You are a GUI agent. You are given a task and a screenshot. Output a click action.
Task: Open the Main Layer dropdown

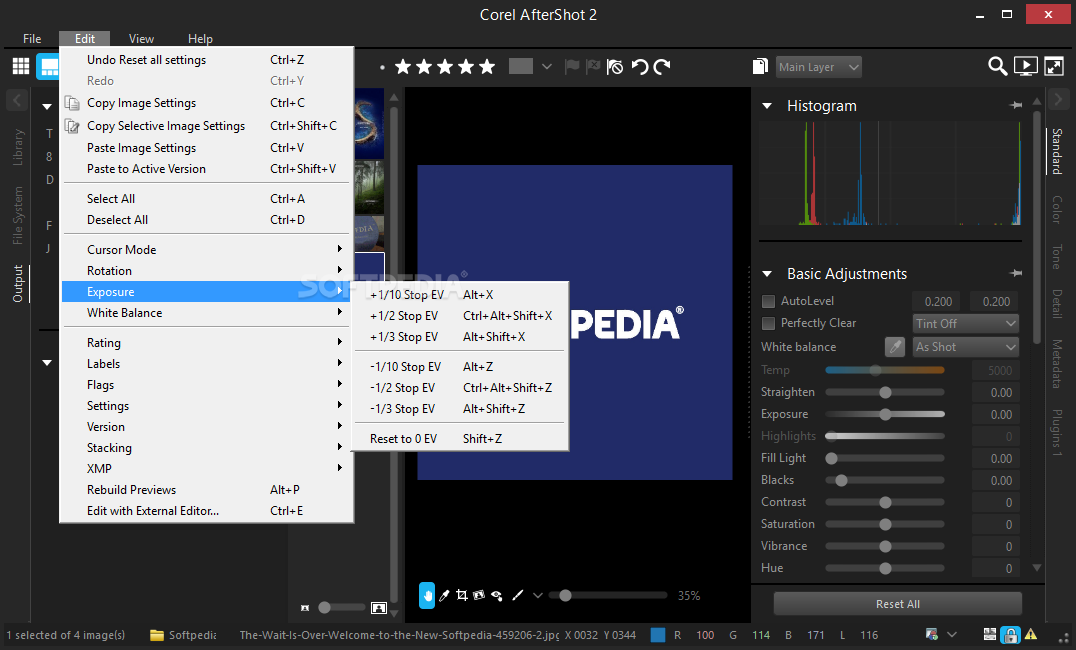(818, 67)
